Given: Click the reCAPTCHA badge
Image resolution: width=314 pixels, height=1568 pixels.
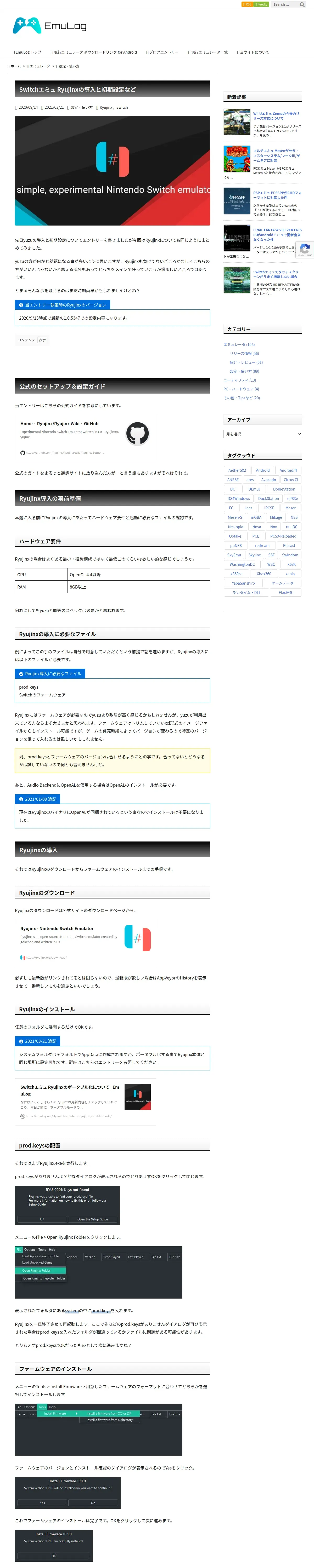Looking at the screenshot, I should click(305, 250).
